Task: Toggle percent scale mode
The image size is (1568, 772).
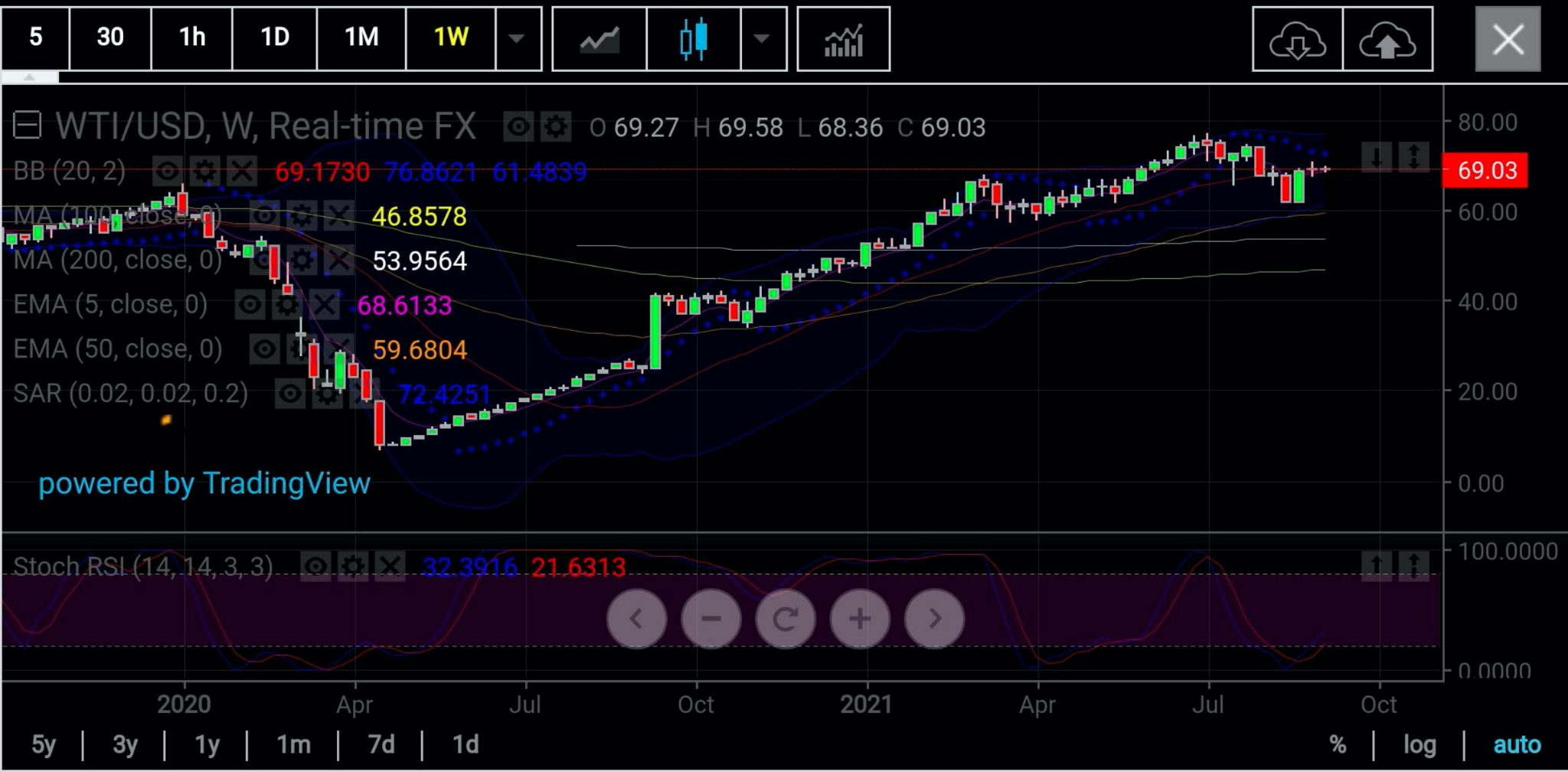Action: [1338, 744]
